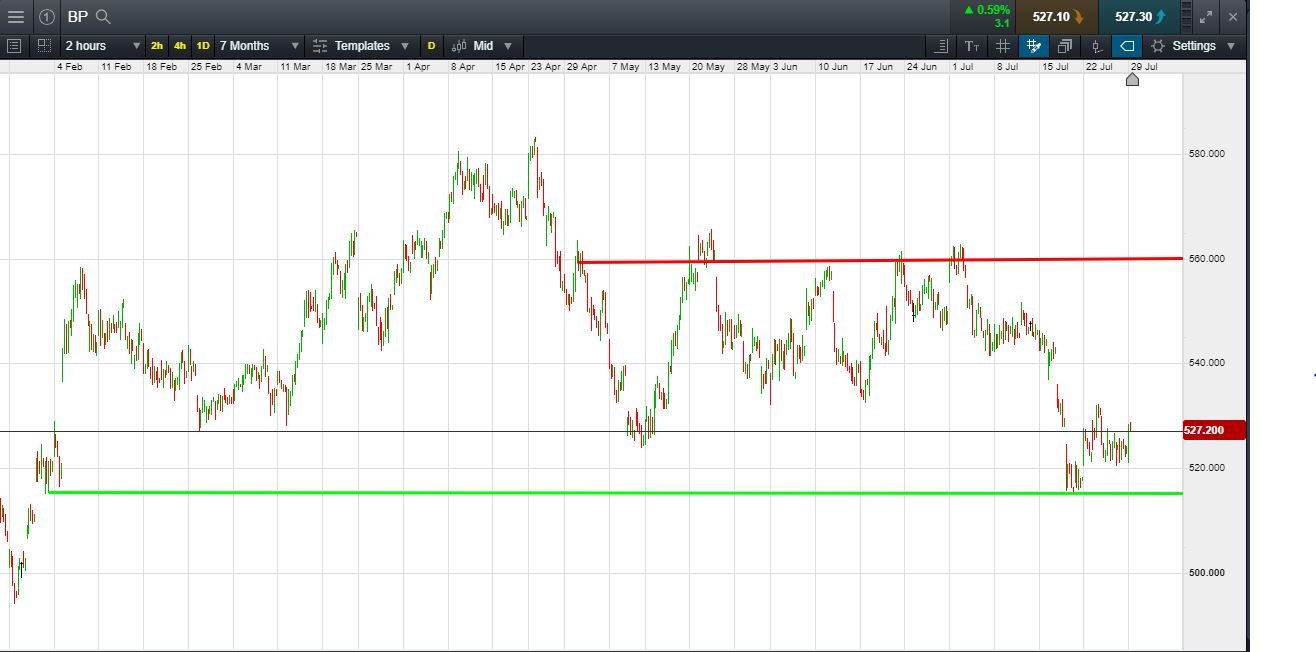Image resolution: width=1316 pixels, height=652 pixels.
Task: Click the 560.000 price axis label
Action: click(x=1207, y=259)
